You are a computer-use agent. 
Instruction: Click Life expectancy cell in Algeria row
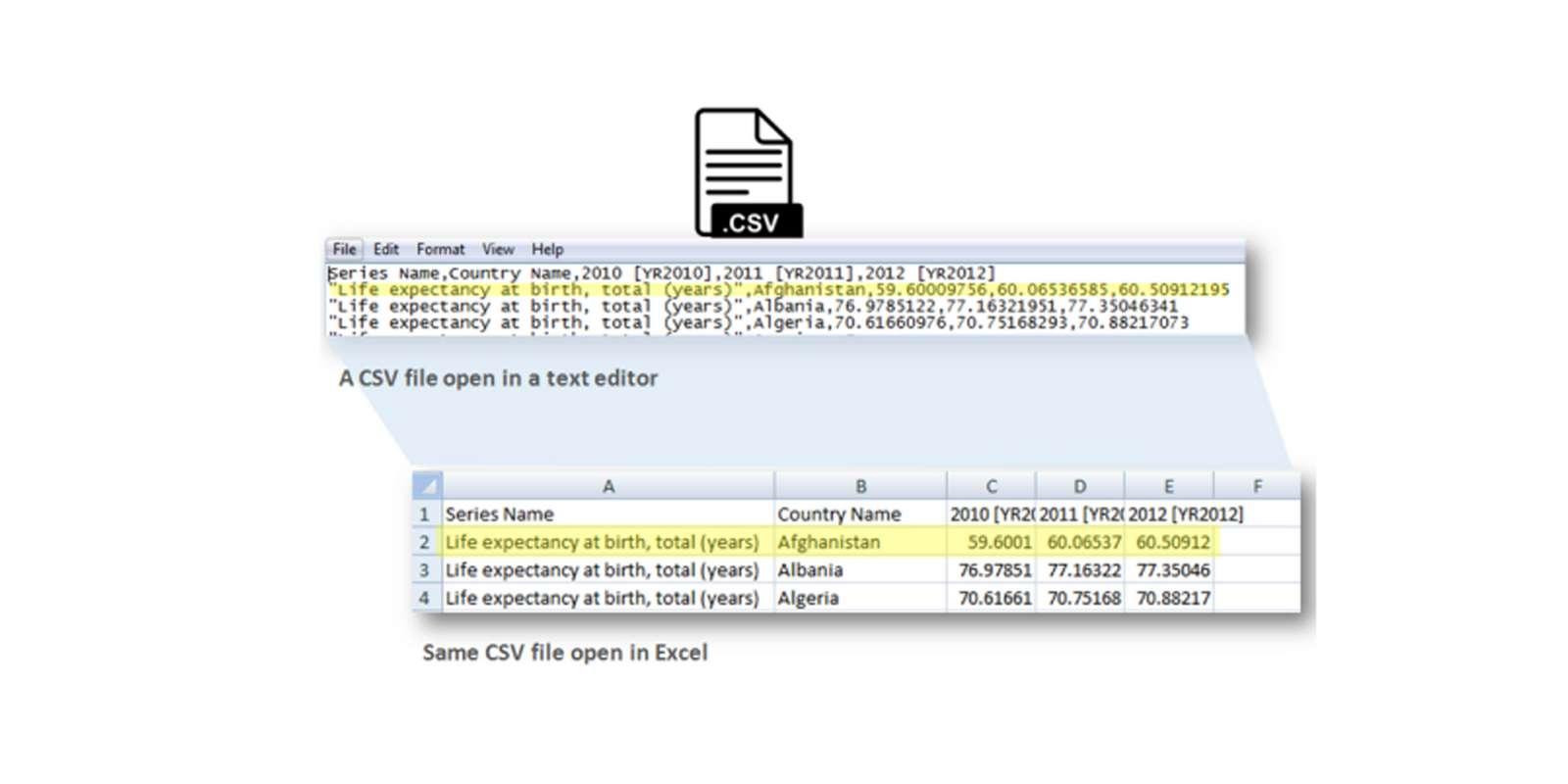click(609, 598)
